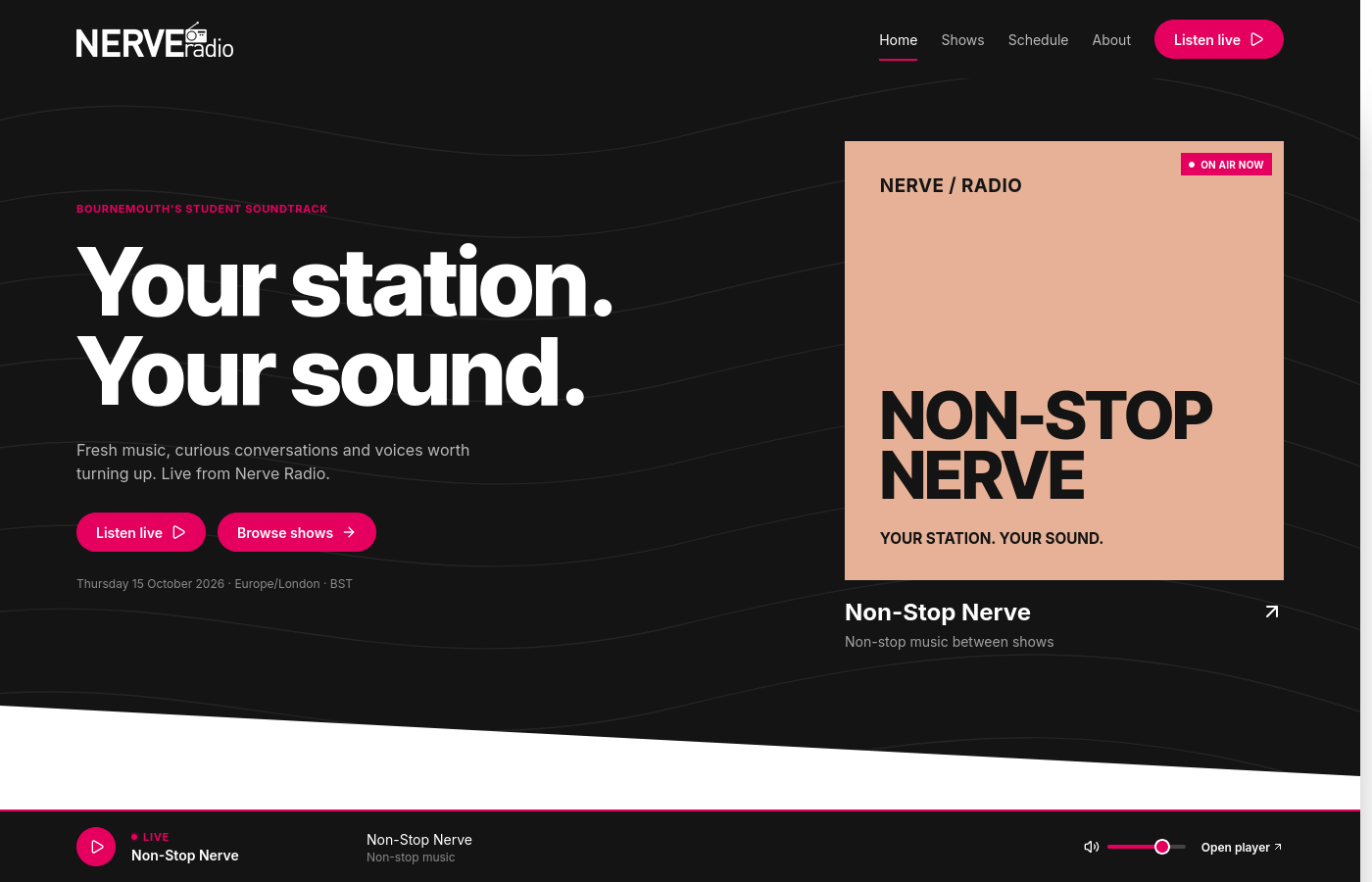Play the live stream in the bottom bar
The height and width of the screenshot is (882, 1372).
[x=96, y=847]
